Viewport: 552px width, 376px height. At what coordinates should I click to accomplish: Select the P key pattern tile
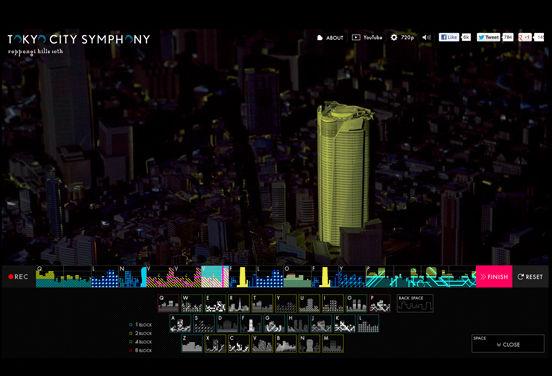point(380,303)
